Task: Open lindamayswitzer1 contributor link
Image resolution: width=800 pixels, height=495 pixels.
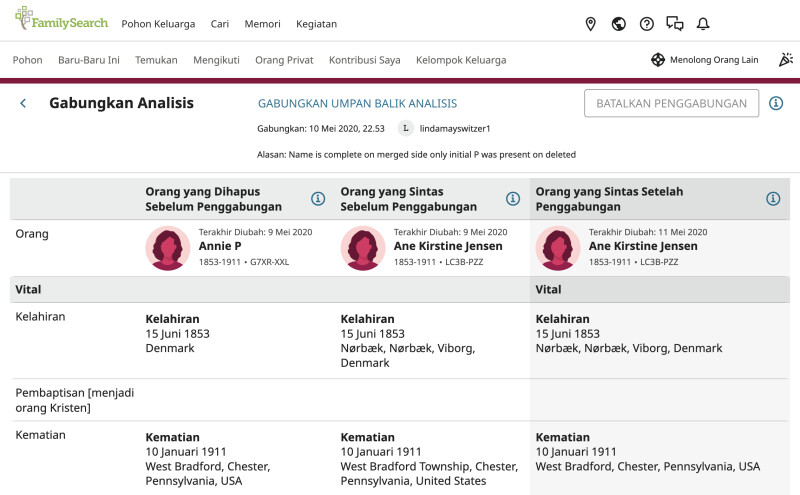Action: click(455, 129)
